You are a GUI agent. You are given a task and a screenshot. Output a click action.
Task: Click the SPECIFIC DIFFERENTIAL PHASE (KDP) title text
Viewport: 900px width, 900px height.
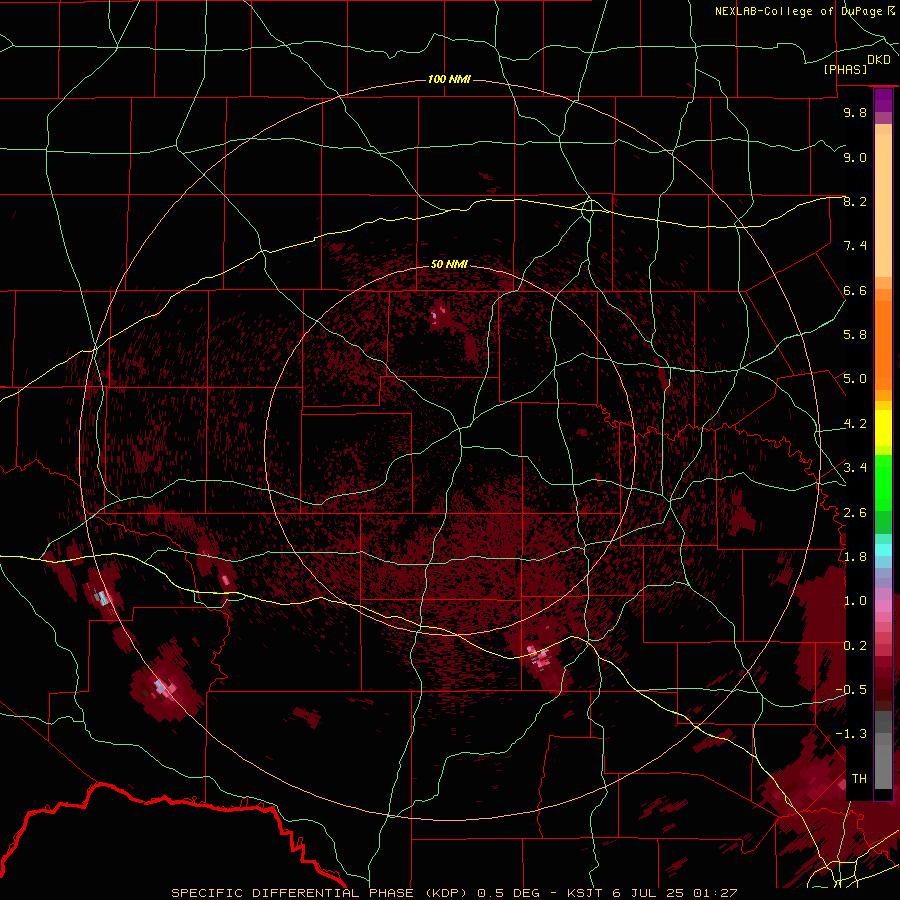[320, 893]
